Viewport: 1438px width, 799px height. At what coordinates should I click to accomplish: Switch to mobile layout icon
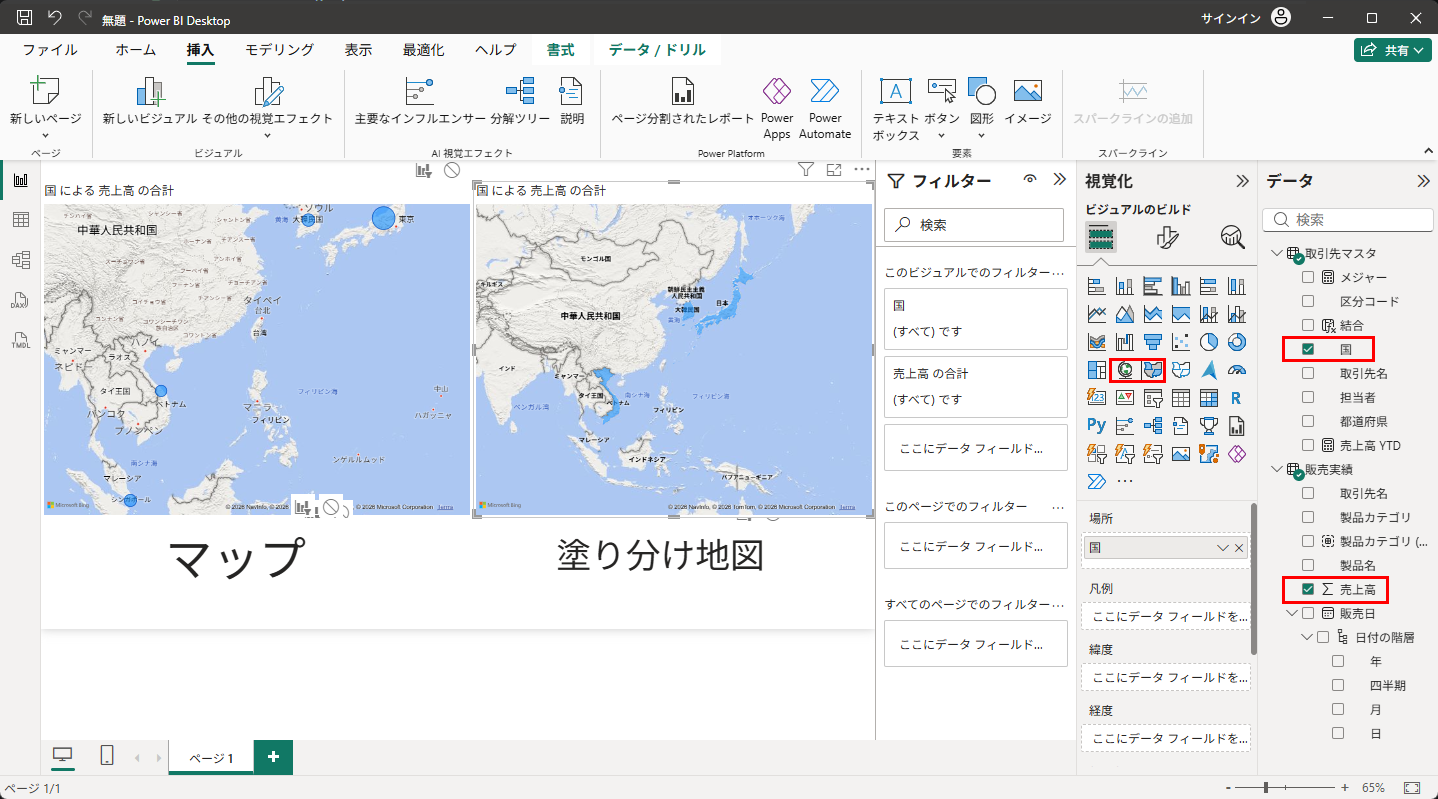coord(107,756)
